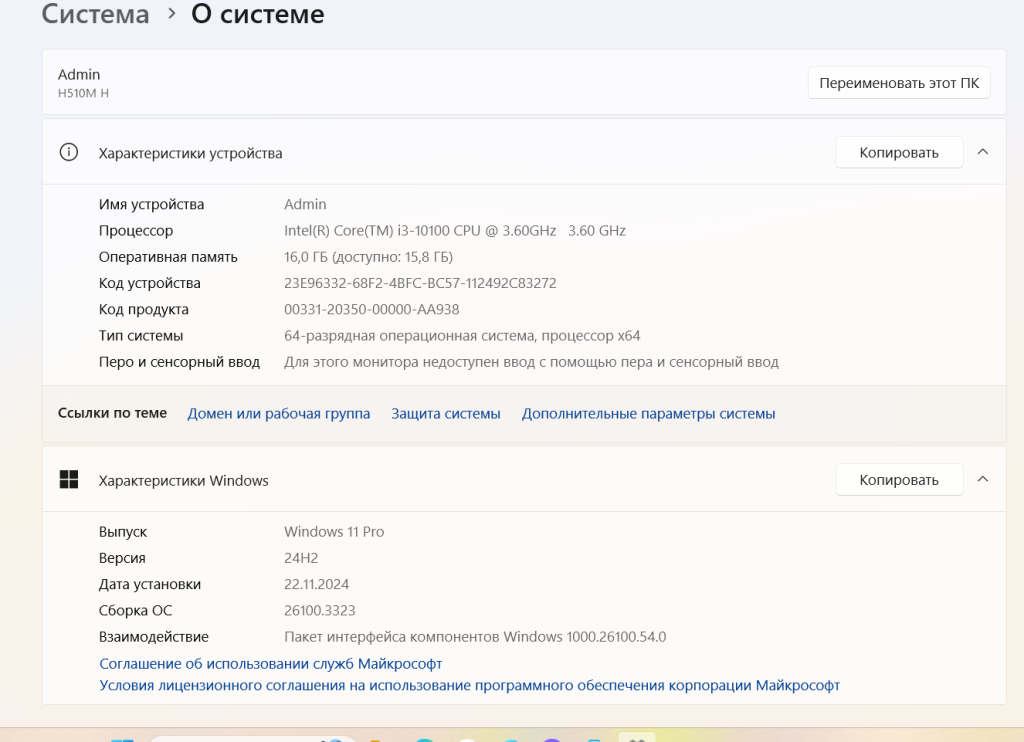Go back to Система in the breadcrumb
The height and width of the screenshot is (742, 1024).
96,15
